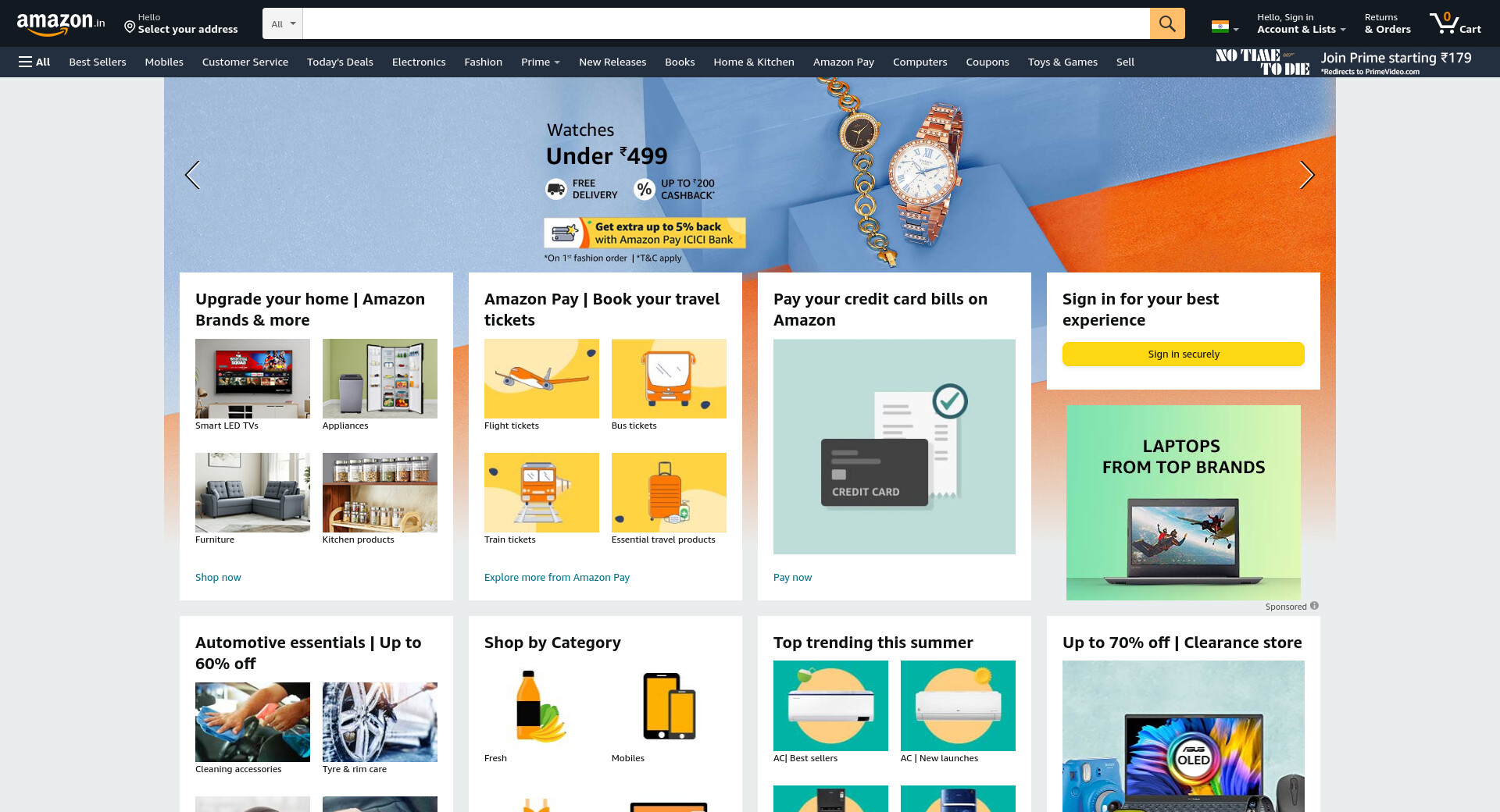Screen dimensions: 1500x812
Task: Open the Train tickets image
Action: point(541,493)
